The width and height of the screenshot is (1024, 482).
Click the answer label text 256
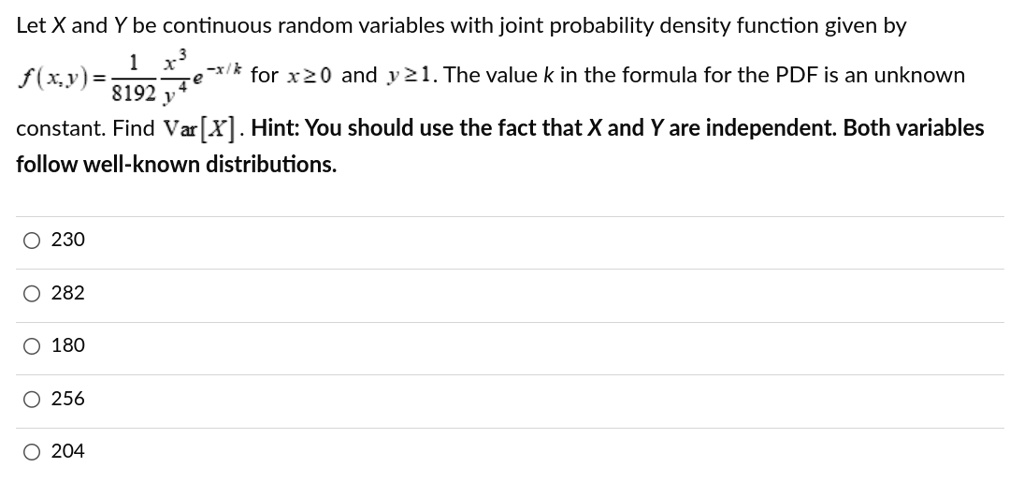coord(68,398)
